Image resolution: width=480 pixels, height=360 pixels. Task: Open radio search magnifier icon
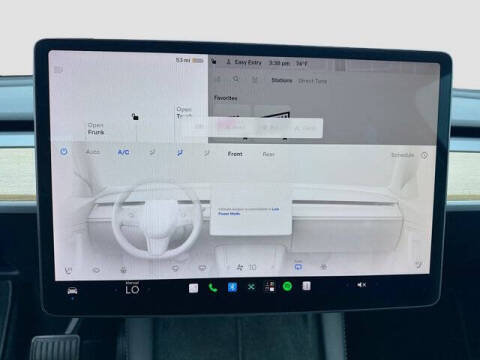tap(236, 79)
